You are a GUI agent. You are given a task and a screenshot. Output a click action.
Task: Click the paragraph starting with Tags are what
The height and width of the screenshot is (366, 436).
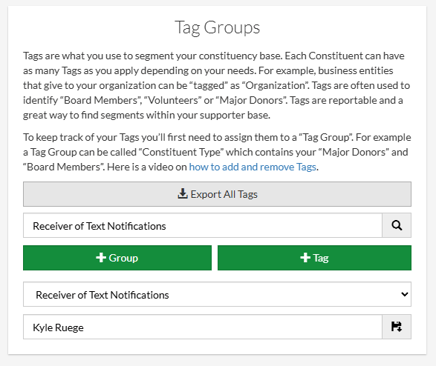coord(217,85)
